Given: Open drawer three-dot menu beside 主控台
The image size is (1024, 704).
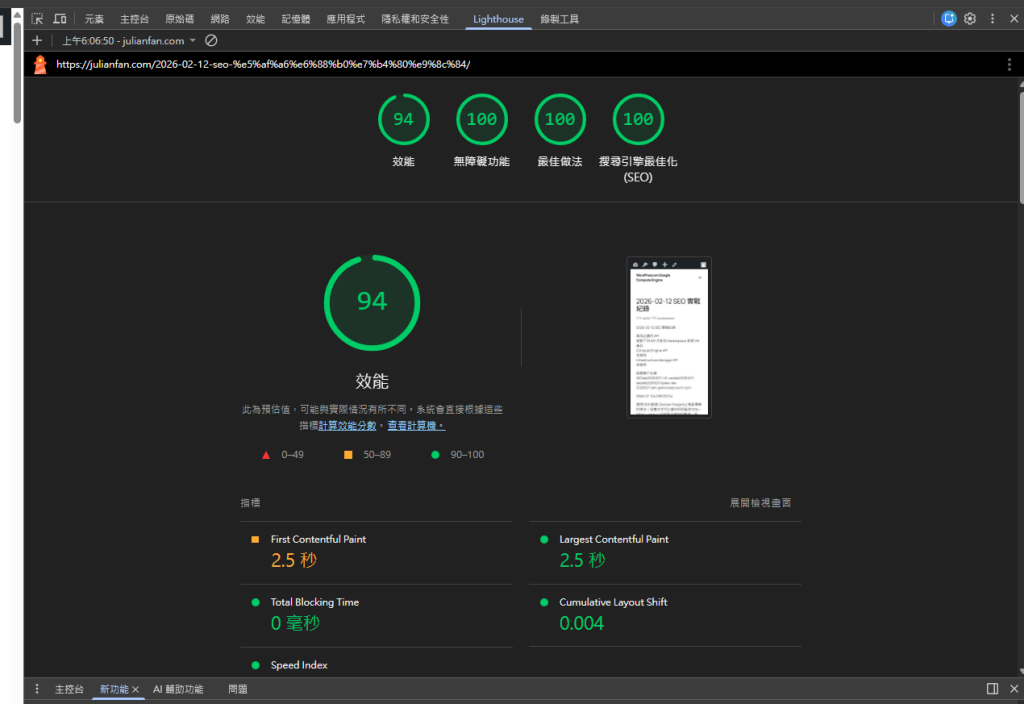Looking at the screenshot, I should (x=37, y=689).
